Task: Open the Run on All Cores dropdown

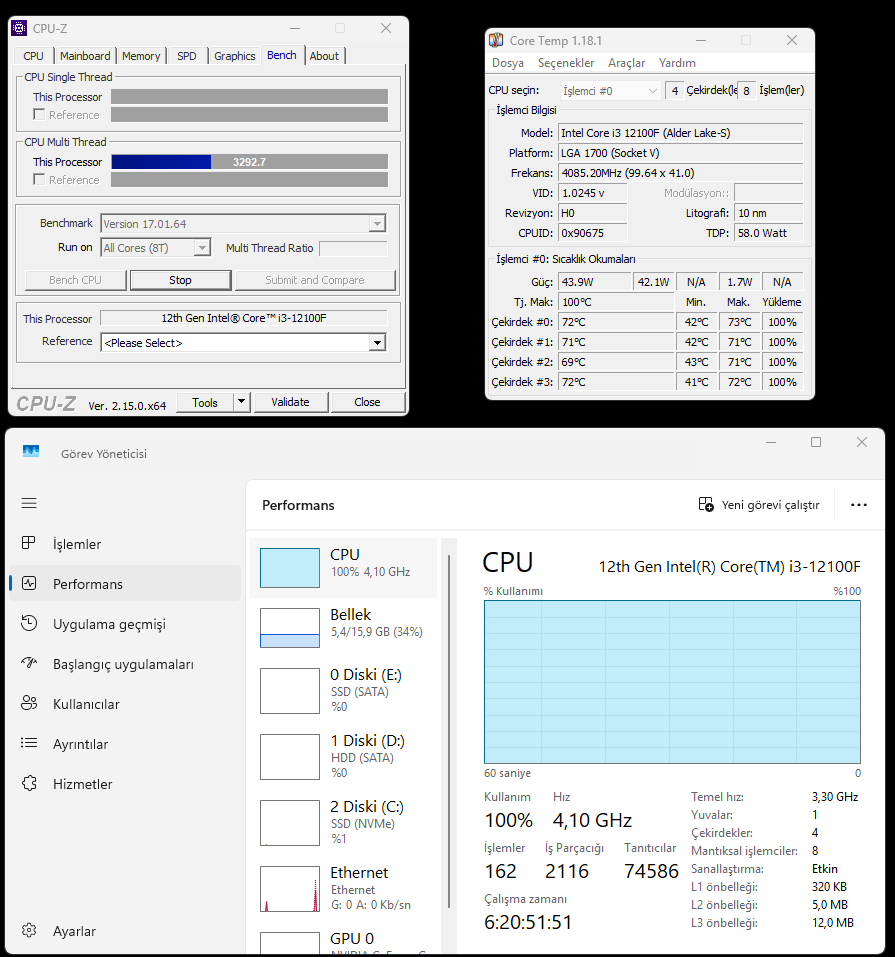Action: (x=156, y=247)
